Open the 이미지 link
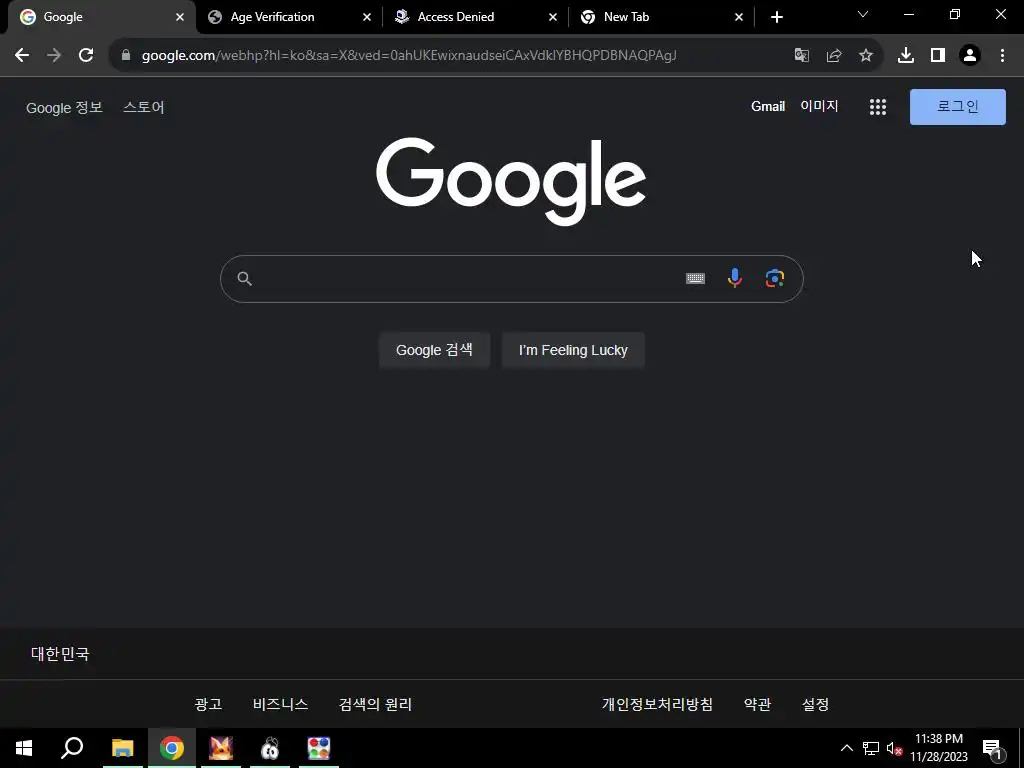The image size is (1024, 768). pyautogui.click(x=819, y=106)
